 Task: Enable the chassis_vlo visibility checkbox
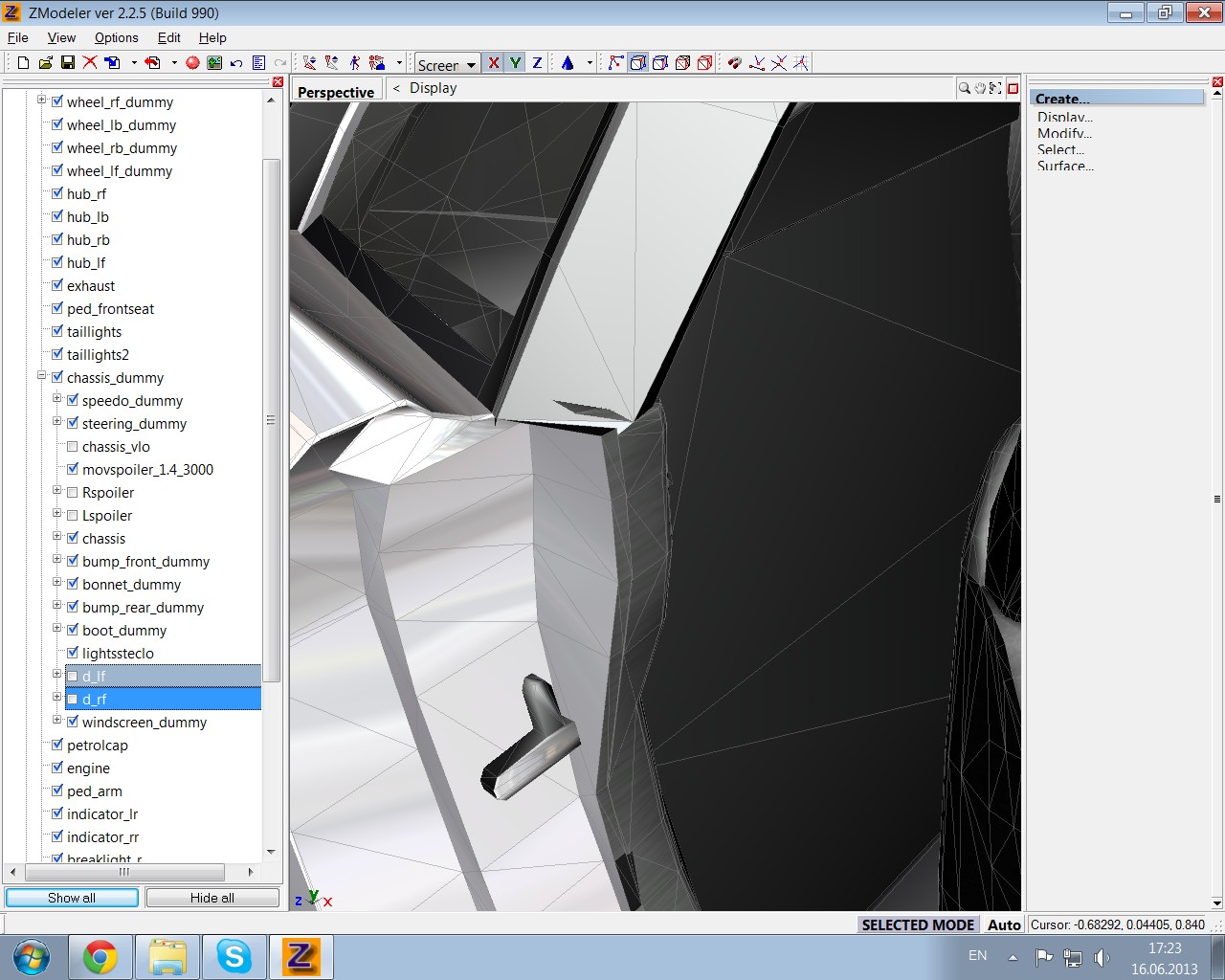(73, 446)
